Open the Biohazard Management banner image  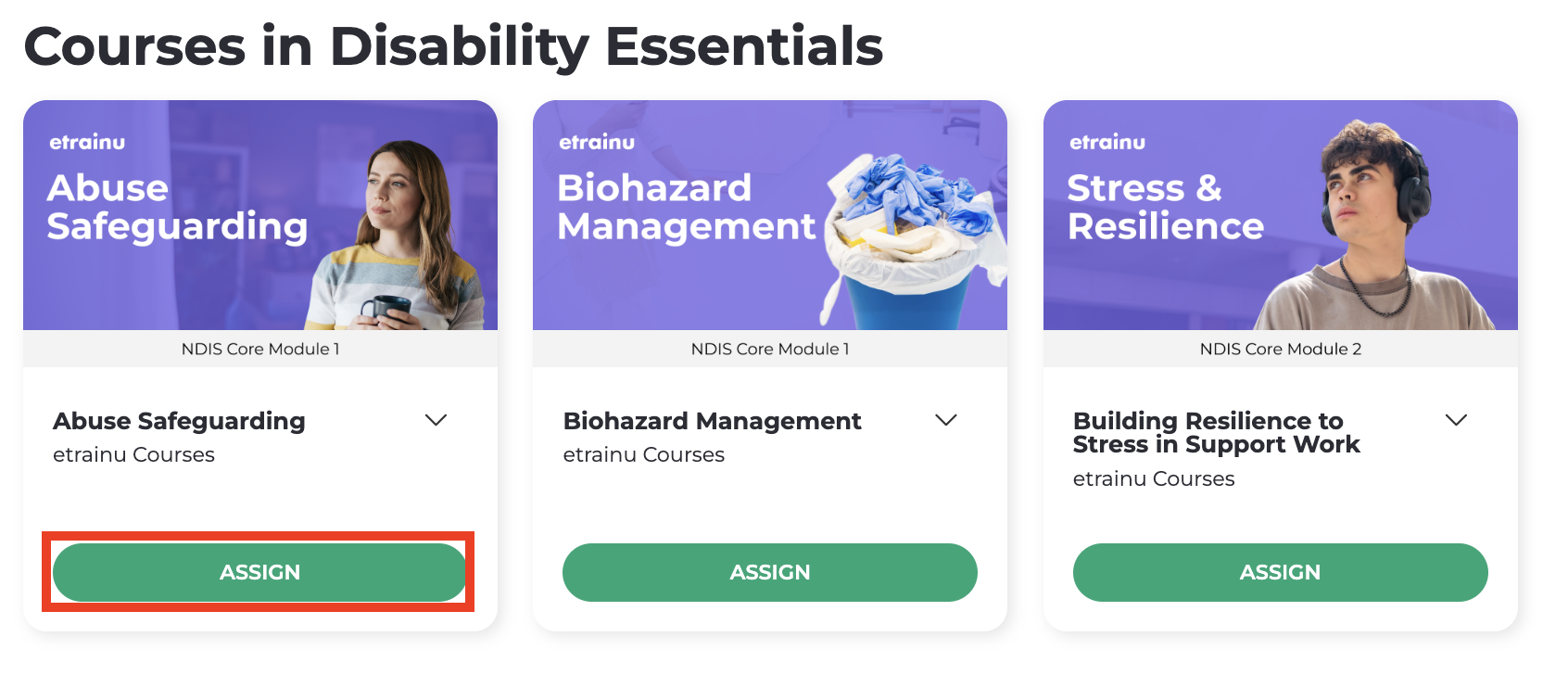pos(770,215)
